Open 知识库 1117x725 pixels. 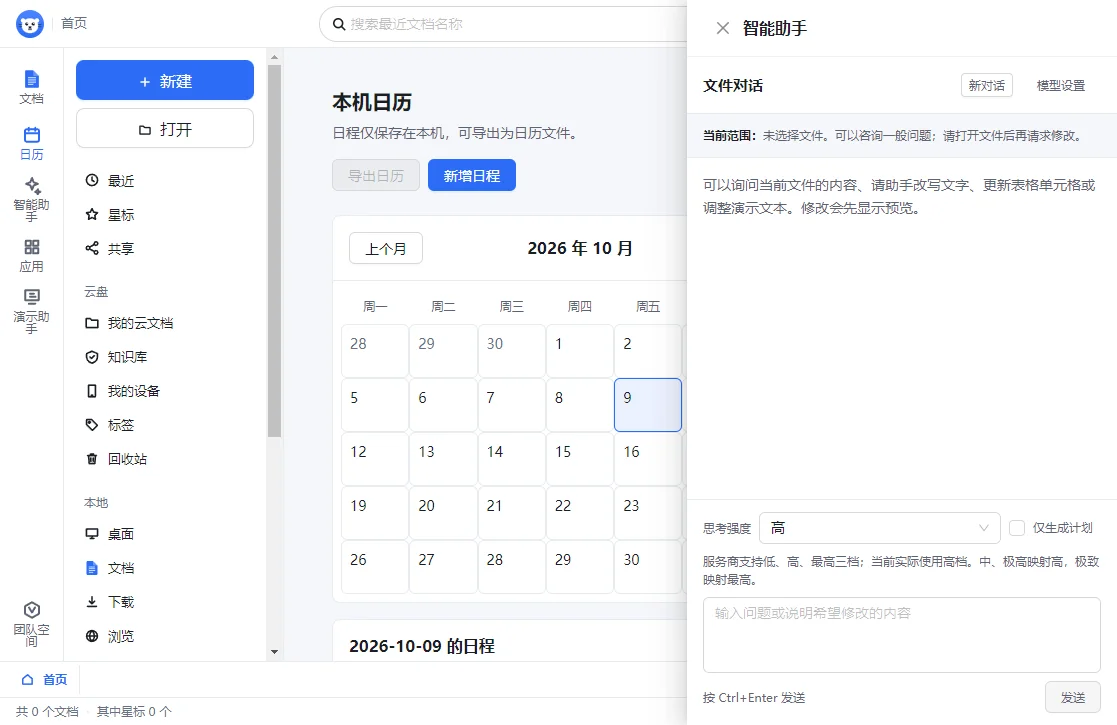point(165,357)
